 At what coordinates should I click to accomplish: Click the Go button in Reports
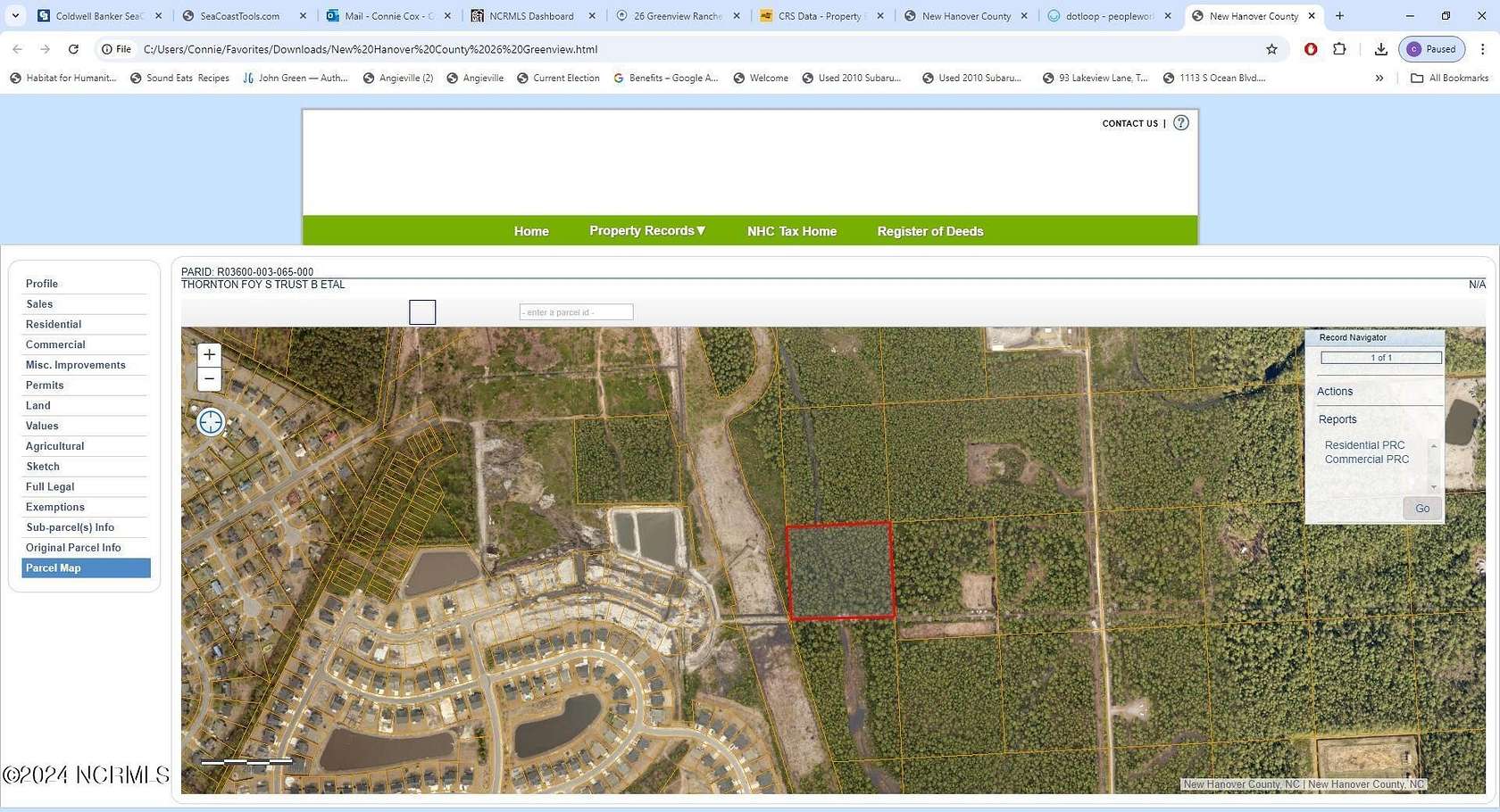pos(1422,509)
